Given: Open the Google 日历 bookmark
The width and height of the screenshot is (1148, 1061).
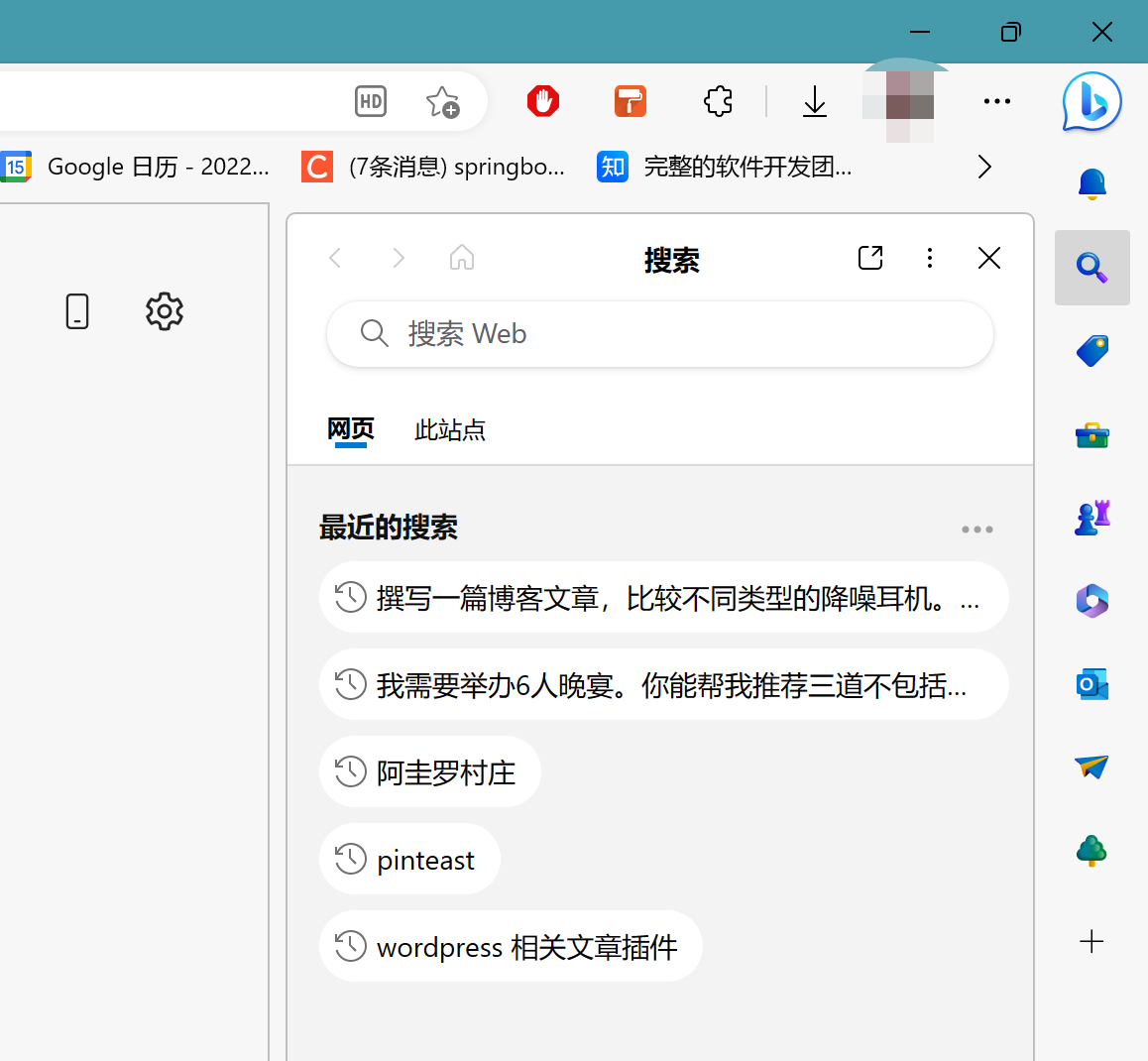Looking at the screenshot, I should click(x=137, y=167).
